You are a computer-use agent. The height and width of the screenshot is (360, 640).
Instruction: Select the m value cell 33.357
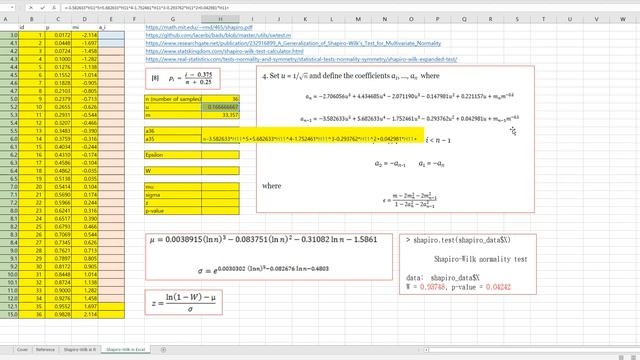point(220,115)
